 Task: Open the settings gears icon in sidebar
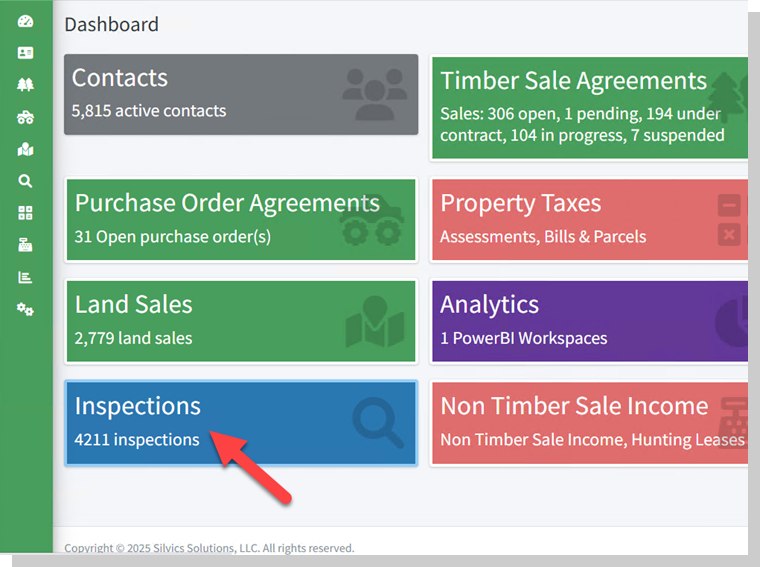point(25,310)
